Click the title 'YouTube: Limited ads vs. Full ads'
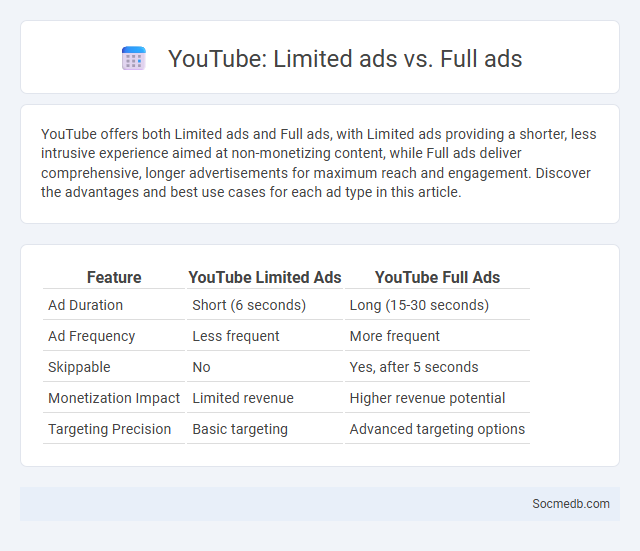Image resolution: width=640 pixels, height=551 pixels. pyautogui.click(x=345, y=58)
